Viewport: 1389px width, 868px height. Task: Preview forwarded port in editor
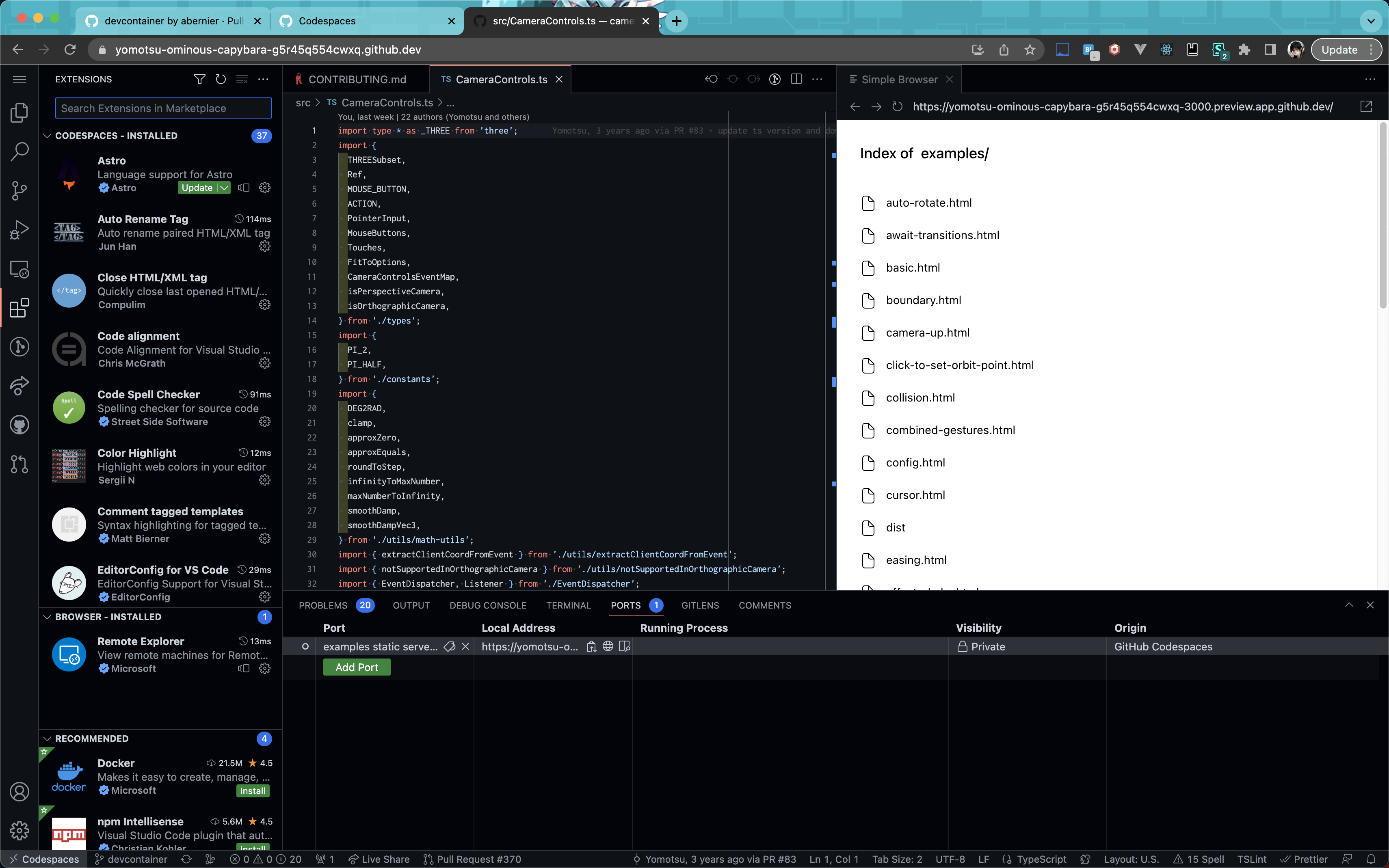(624, 647)
